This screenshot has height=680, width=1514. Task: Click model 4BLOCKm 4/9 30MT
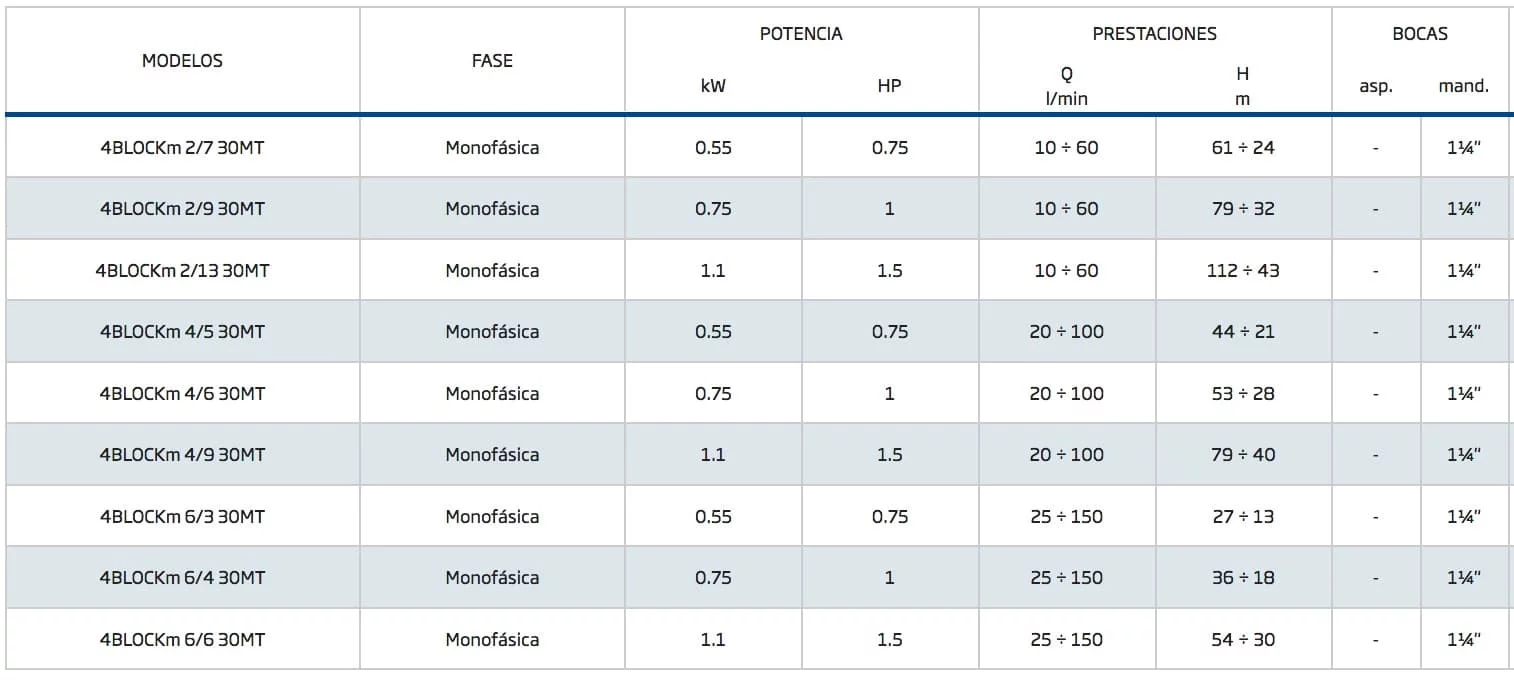click(x=182, y=455)
